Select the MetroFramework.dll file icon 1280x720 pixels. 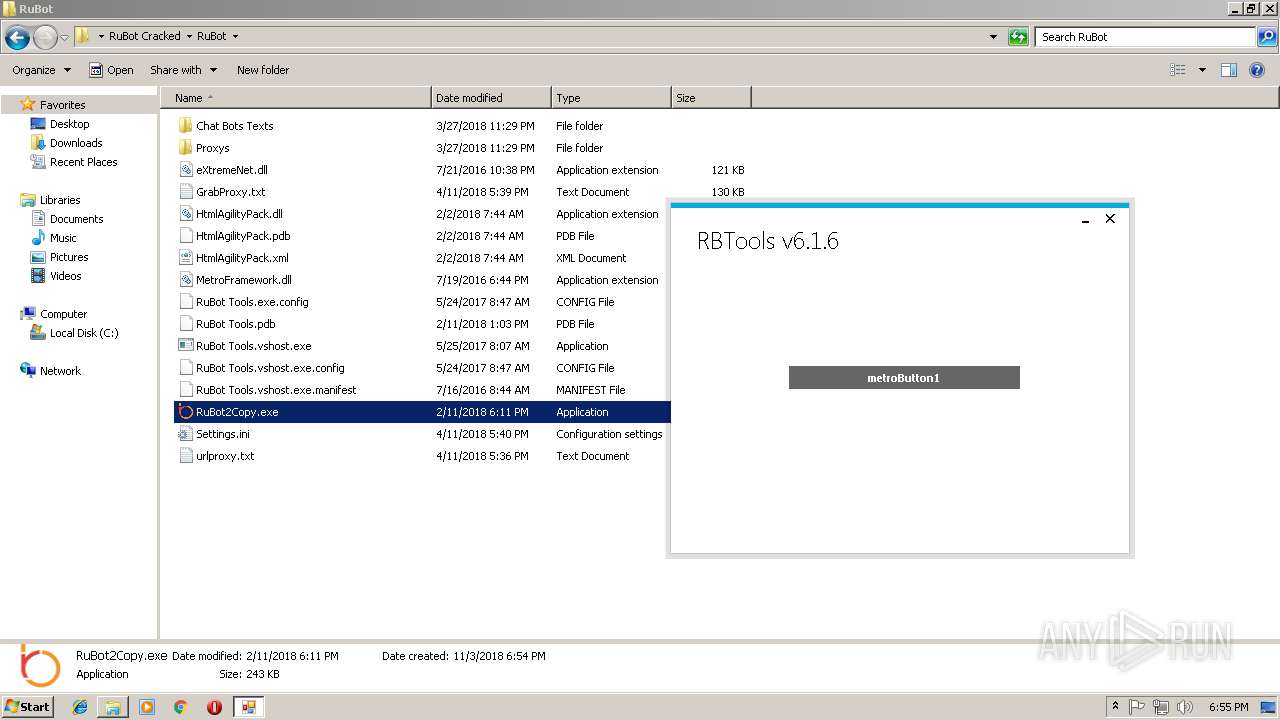point(185,280)
